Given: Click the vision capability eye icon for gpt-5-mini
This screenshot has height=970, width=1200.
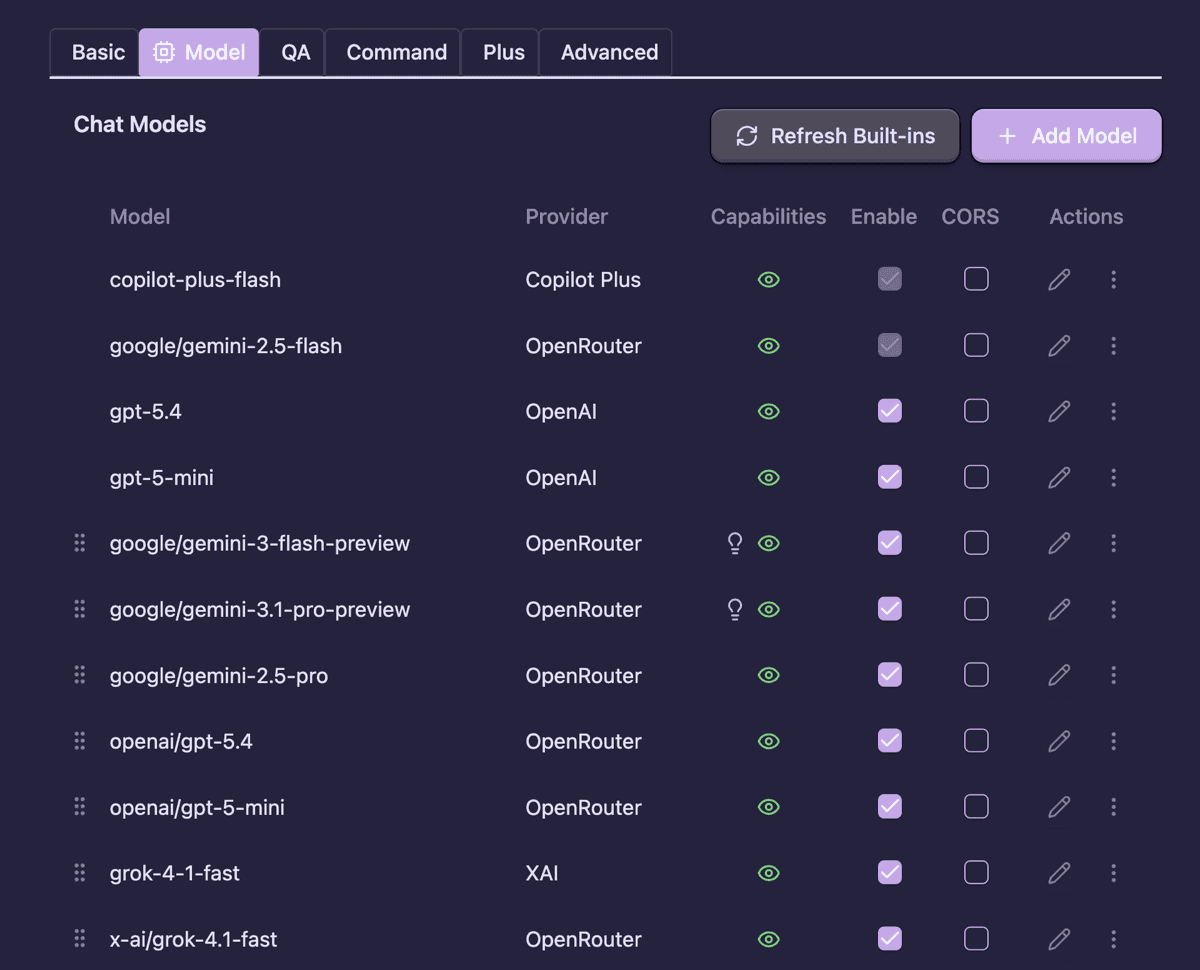Looking at the screenshot, I should coord(768,477).
